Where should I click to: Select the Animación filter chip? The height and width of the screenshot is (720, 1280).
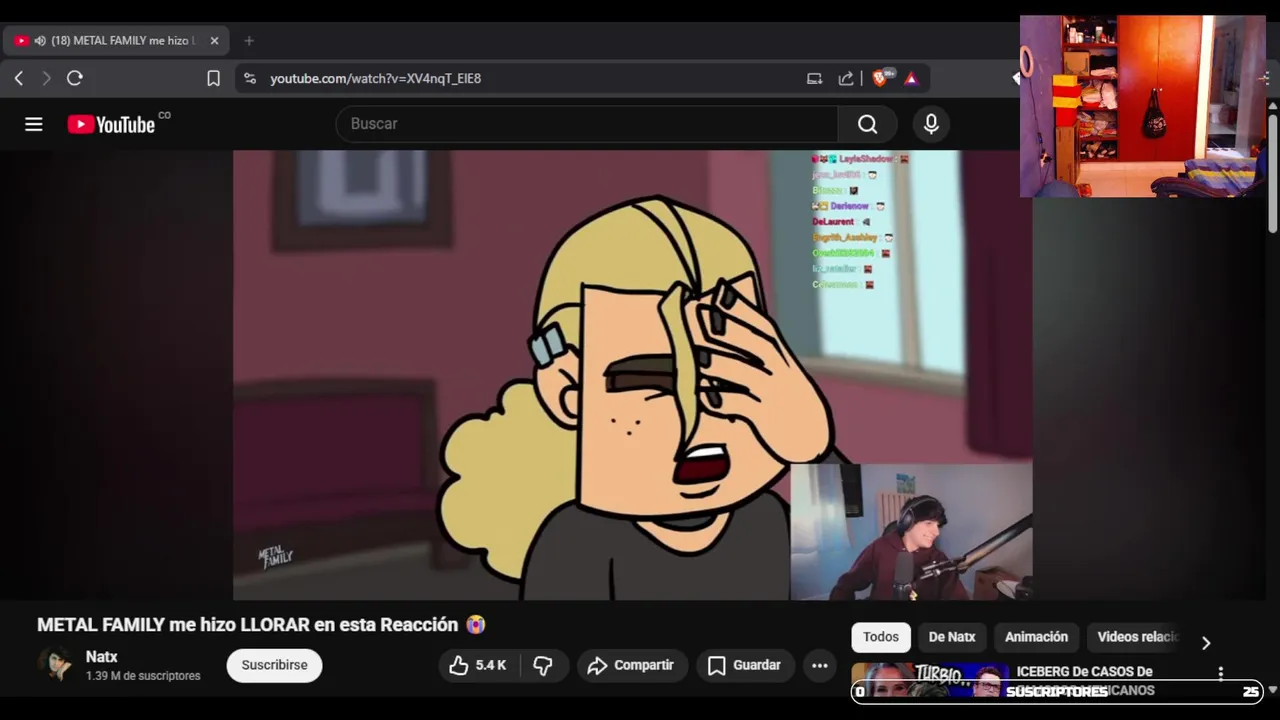pos(1036,637)
